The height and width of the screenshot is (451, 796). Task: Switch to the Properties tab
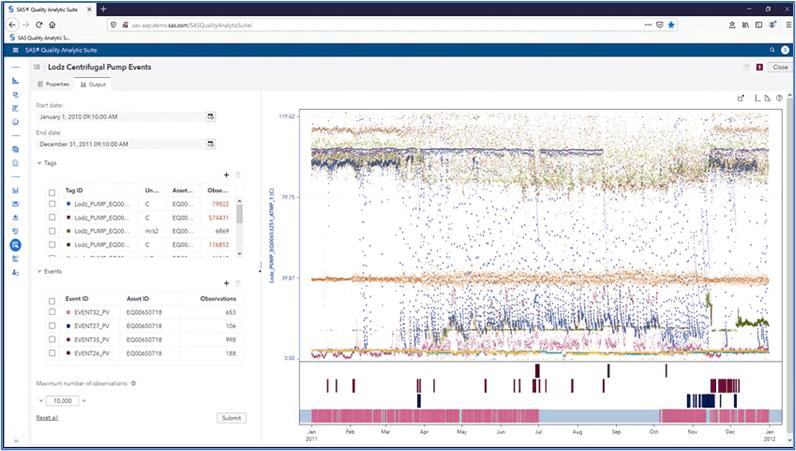pyautogui.click(x=53, y=84)
